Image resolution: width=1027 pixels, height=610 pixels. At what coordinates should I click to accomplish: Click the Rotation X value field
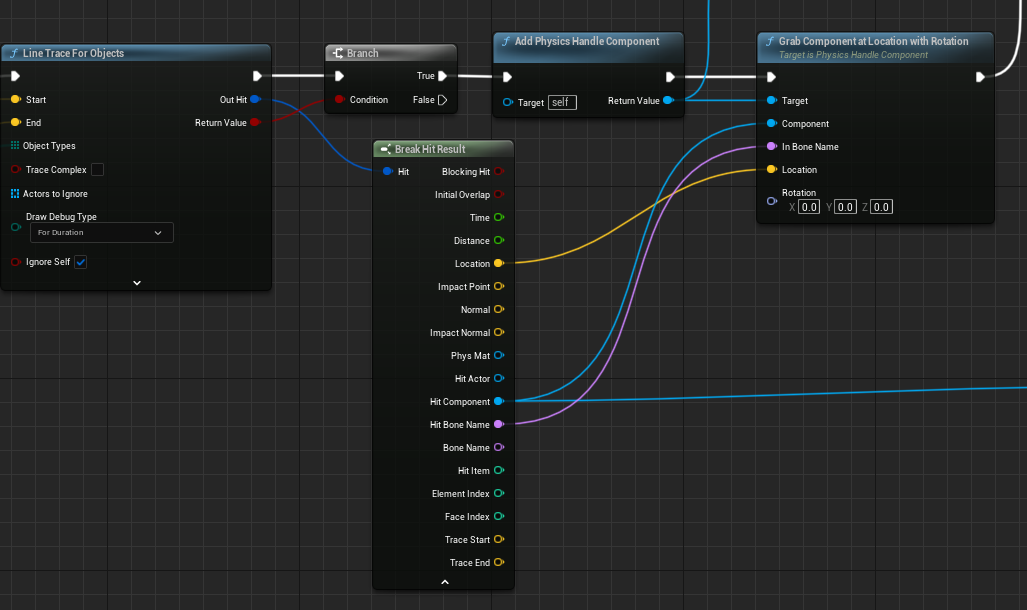[809, 207]
